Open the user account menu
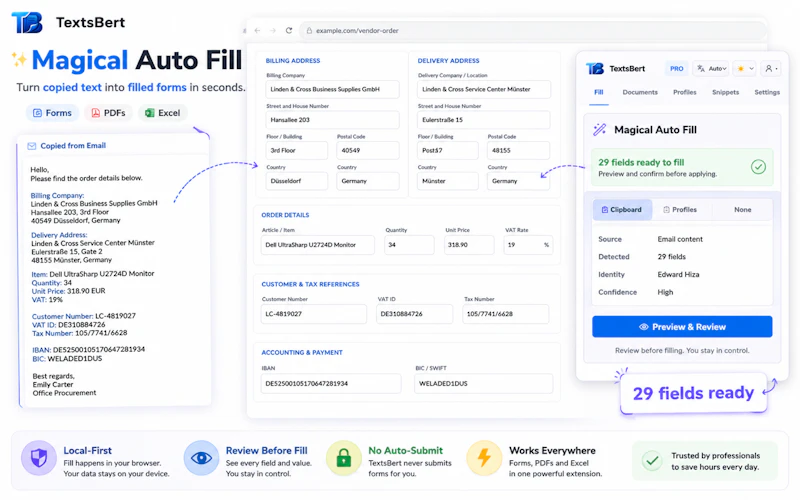Image resolution: width=800 pixels, height=500 pixels. tap(770, 68)
